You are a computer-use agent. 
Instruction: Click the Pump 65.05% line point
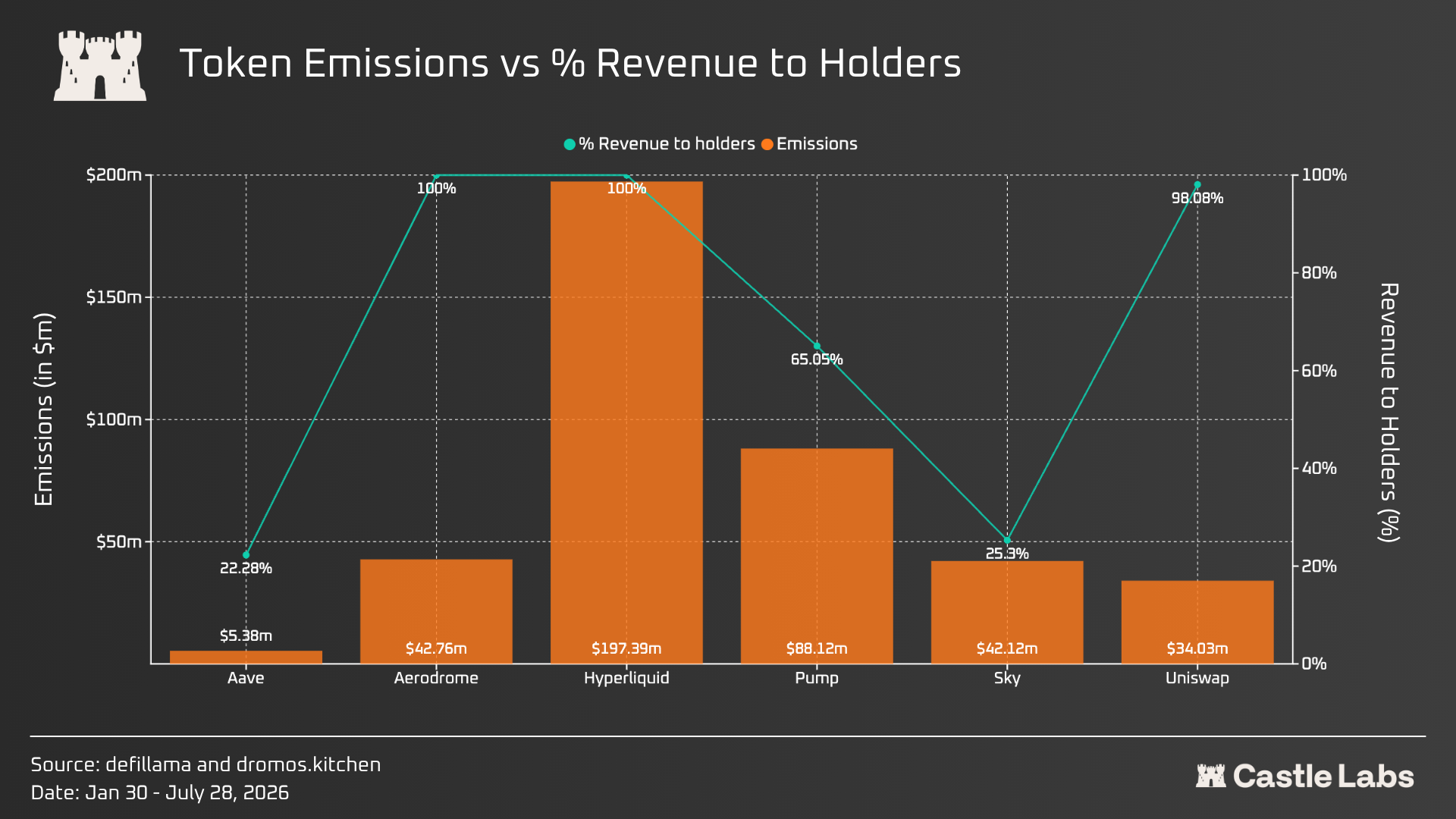point(817,346)
